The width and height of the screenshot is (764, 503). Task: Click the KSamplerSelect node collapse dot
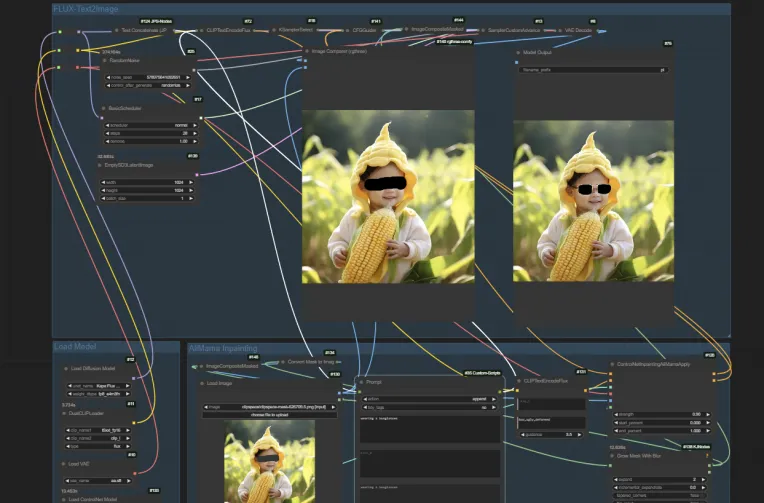[274, 30]
